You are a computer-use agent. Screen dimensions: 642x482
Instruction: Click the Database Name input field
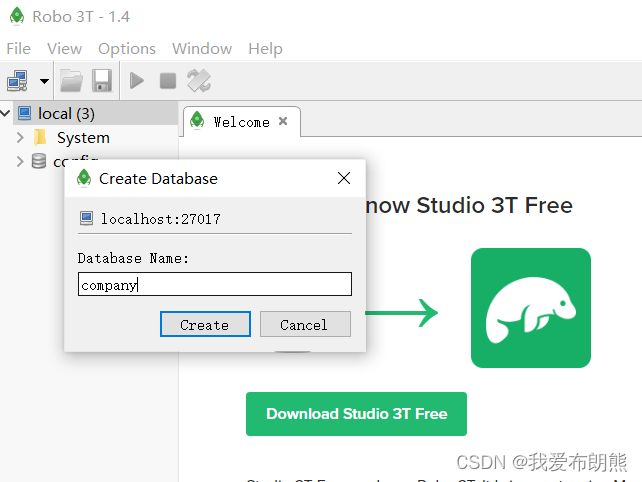(x=215, y=284)
